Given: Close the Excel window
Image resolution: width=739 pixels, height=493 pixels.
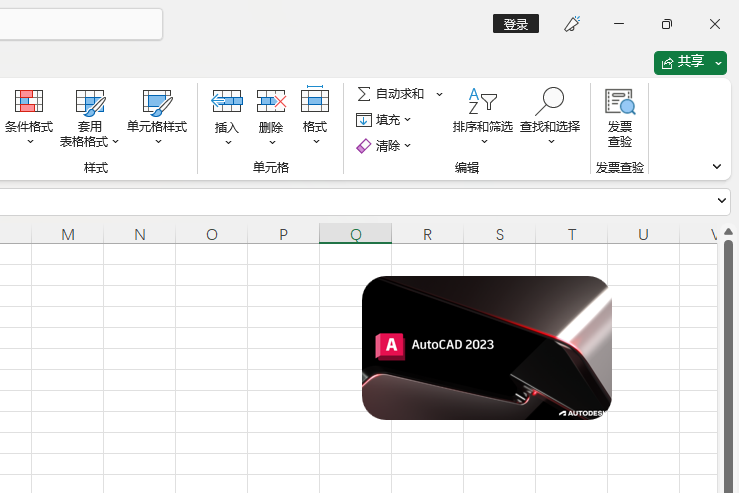Looking at the screenshot, I should 714,24.
